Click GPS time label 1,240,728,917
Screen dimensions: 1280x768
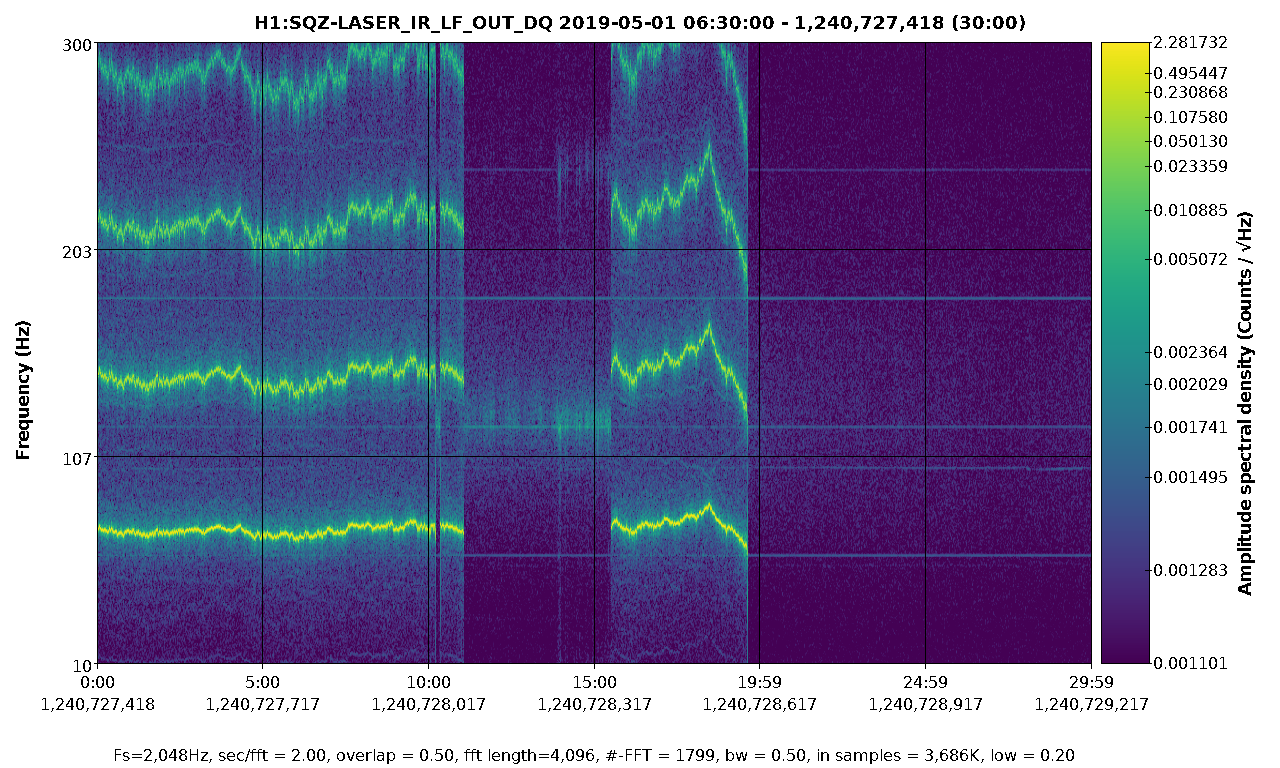point(925,704)
